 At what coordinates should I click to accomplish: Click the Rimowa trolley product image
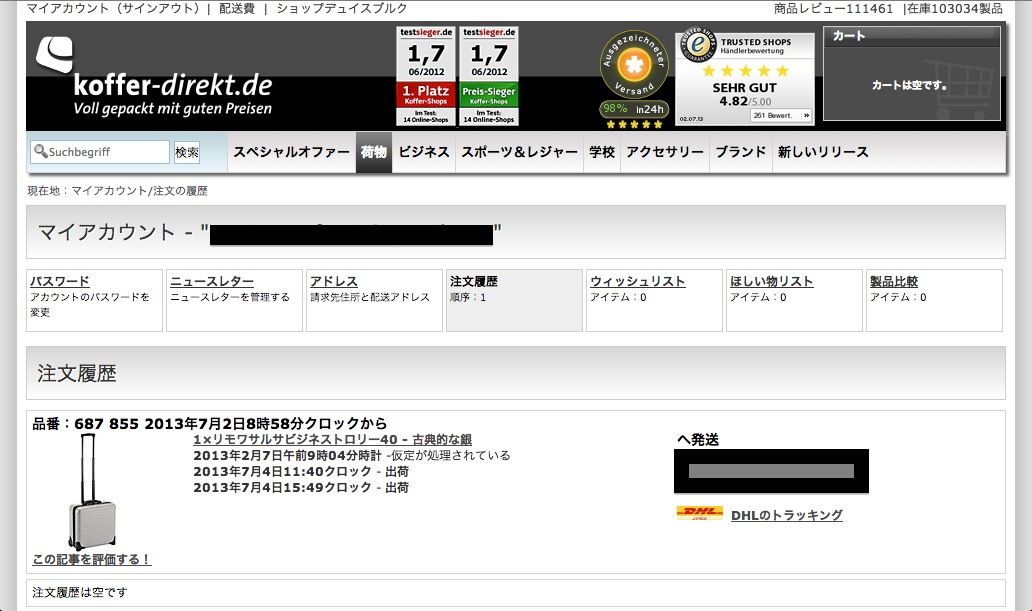point(93,492)
